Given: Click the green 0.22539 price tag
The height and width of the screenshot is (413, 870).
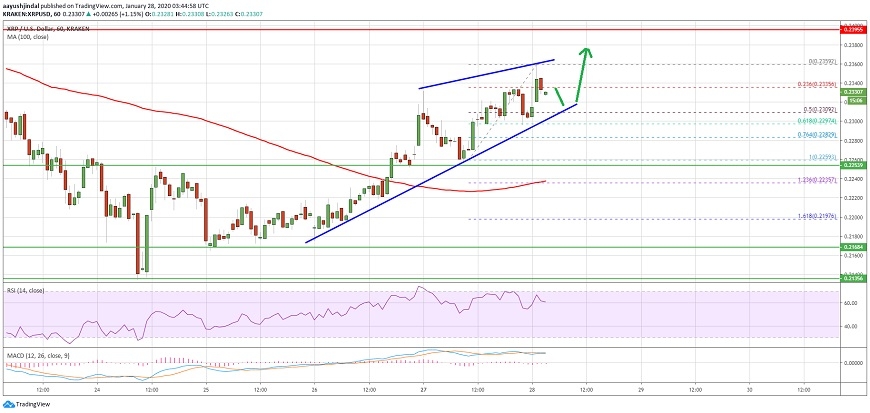Looking at the screenshot, I should [x=852, y=165].
